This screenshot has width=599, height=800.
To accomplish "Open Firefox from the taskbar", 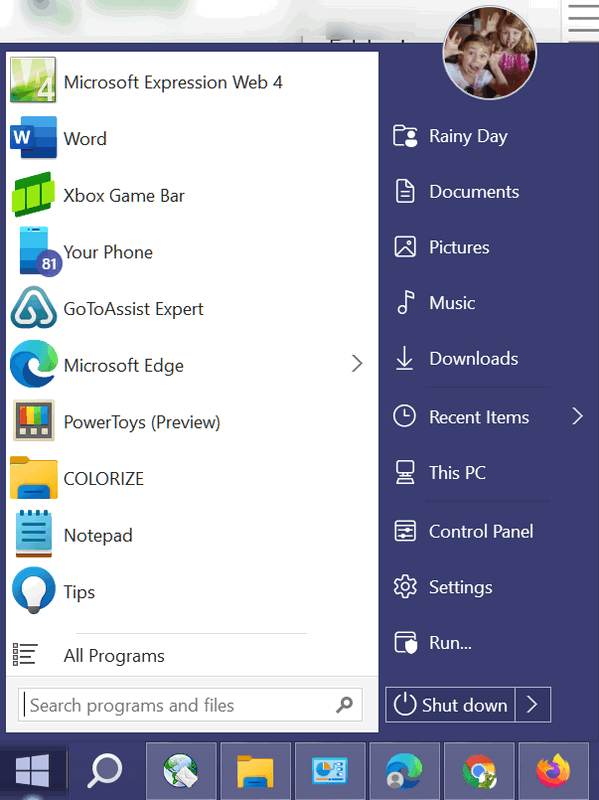I will [553, 770].
